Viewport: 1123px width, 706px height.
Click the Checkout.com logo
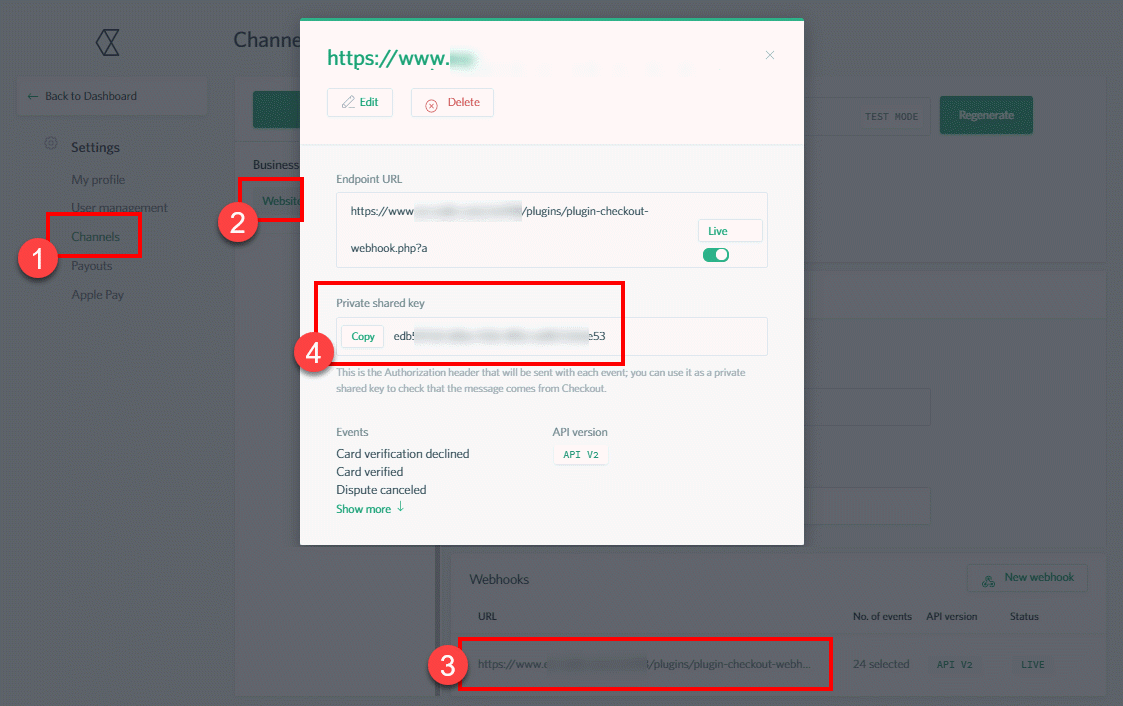click(108, 42)
